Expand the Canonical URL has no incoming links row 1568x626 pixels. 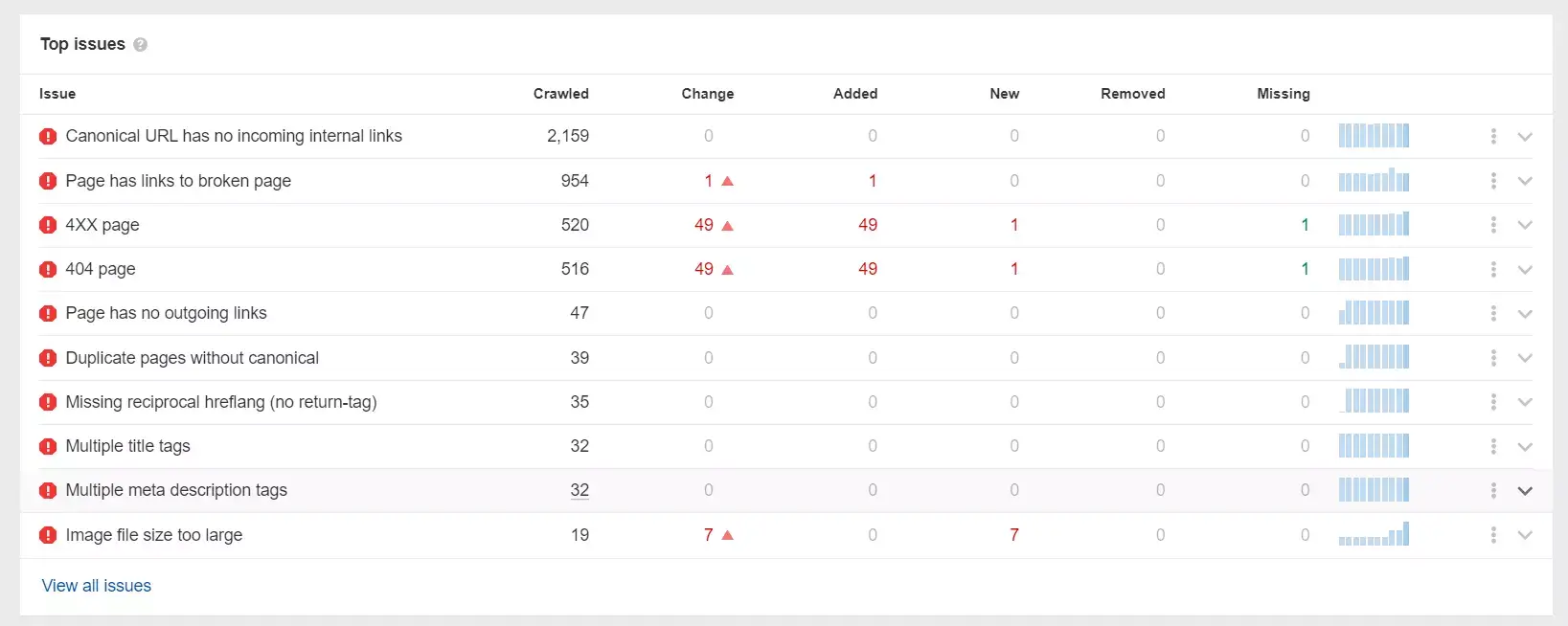[x=1525, y=137]
